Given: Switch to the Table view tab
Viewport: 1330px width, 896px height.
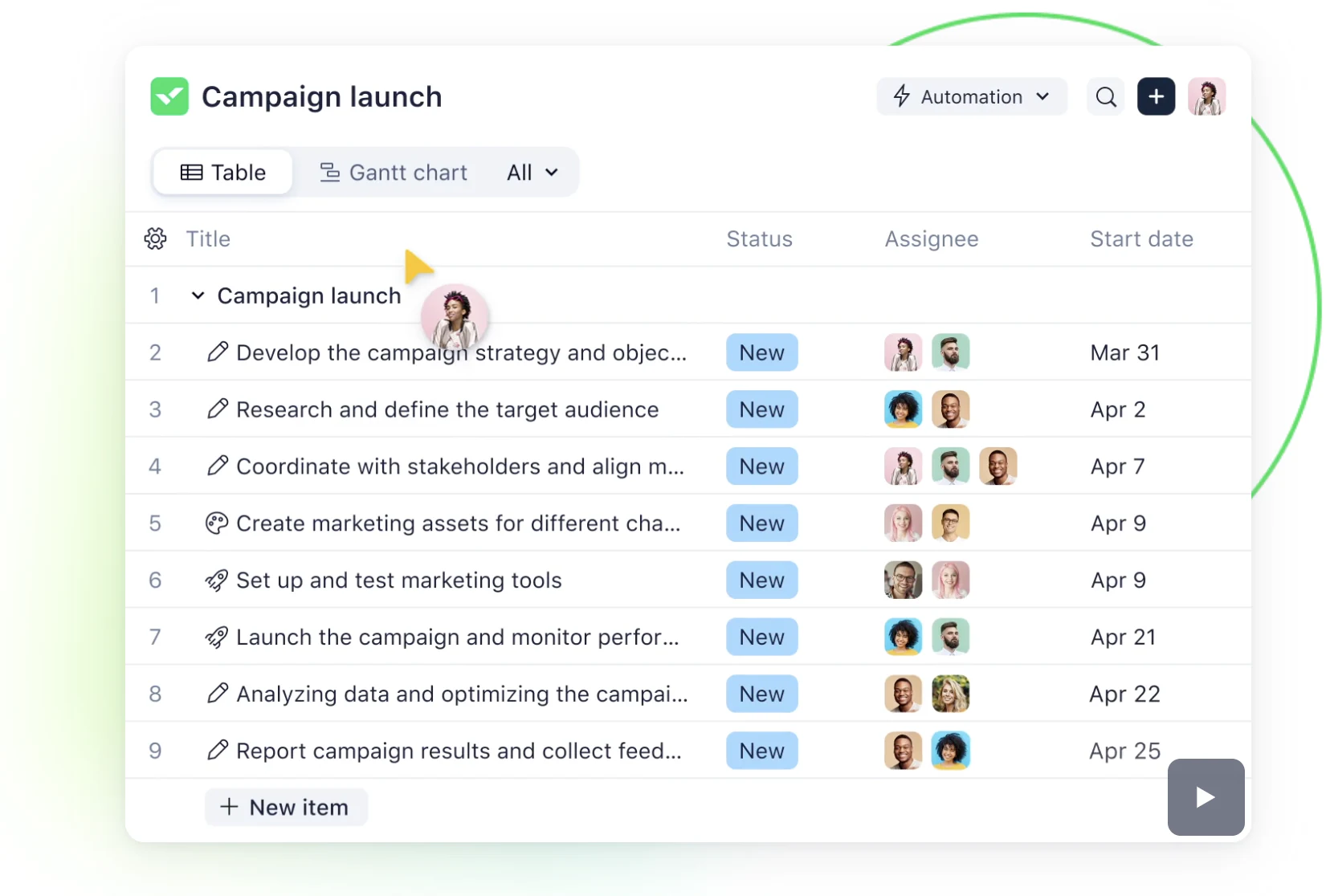Looking at the screenshot, I should (223, 172).
